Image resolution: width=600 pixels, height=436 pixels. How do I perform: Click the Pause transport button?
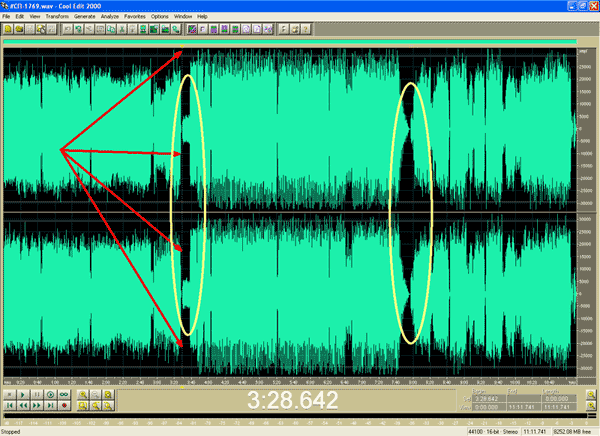[x=36, y=395]
